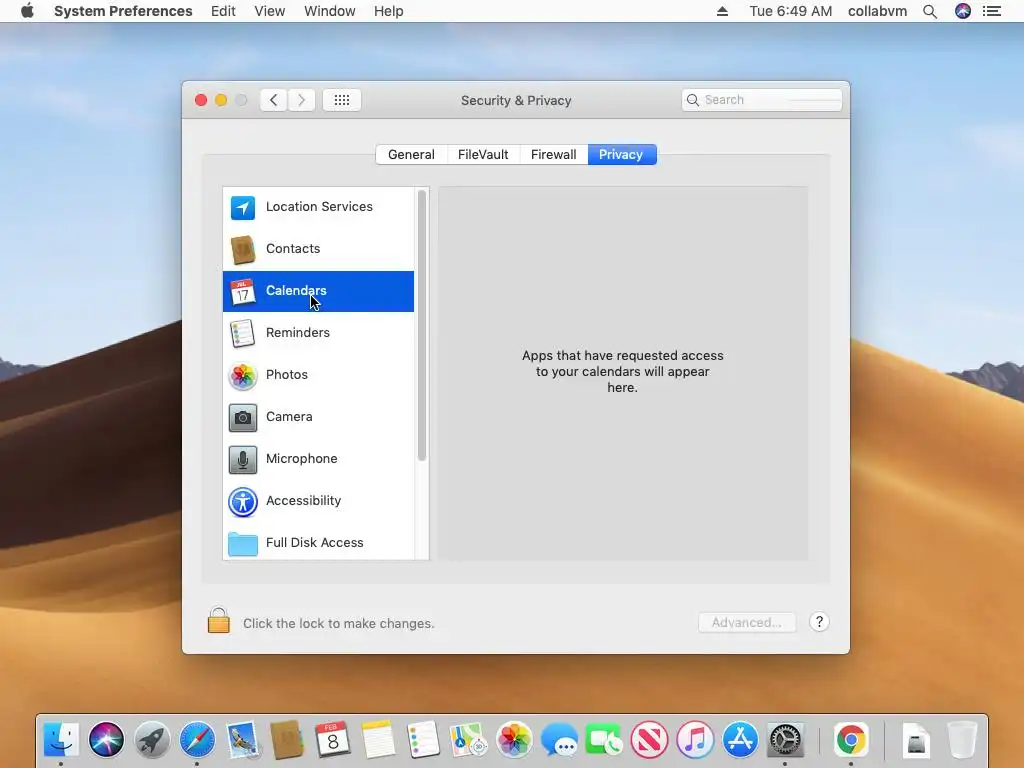
Task: Select the Microphone privacy category
Action: coord(318,458)
